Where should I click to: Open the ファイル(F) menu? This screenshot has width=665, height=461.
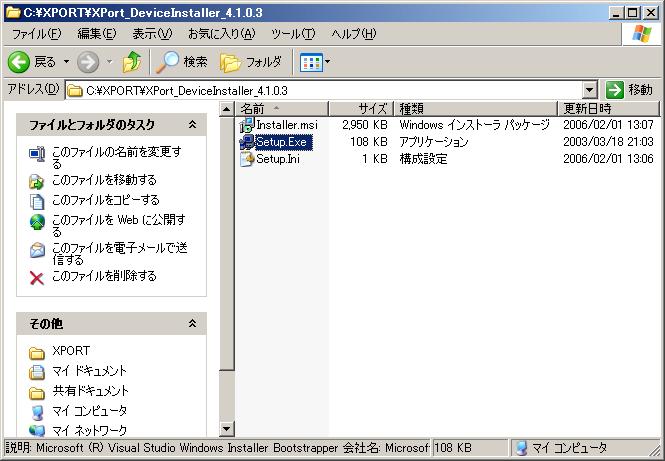tap(36, 34)
